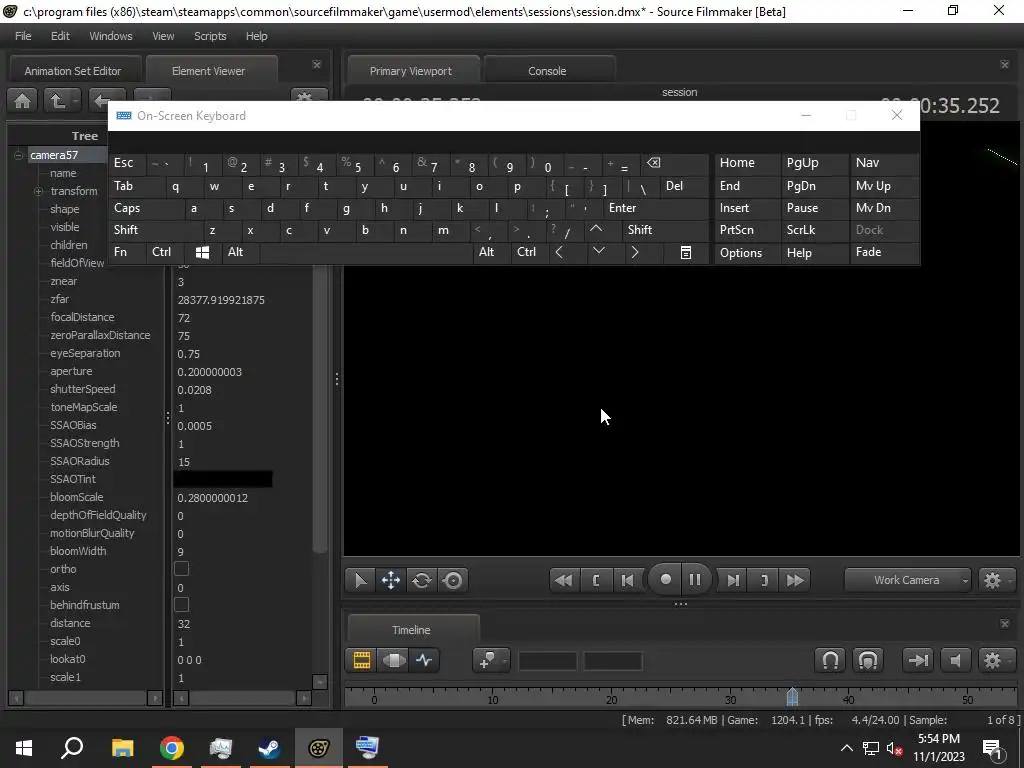The image size is (1024, 768).
Task: Toggle the left Shift key on the On-Screen Keyboard
Action: (x=155, y=230)
